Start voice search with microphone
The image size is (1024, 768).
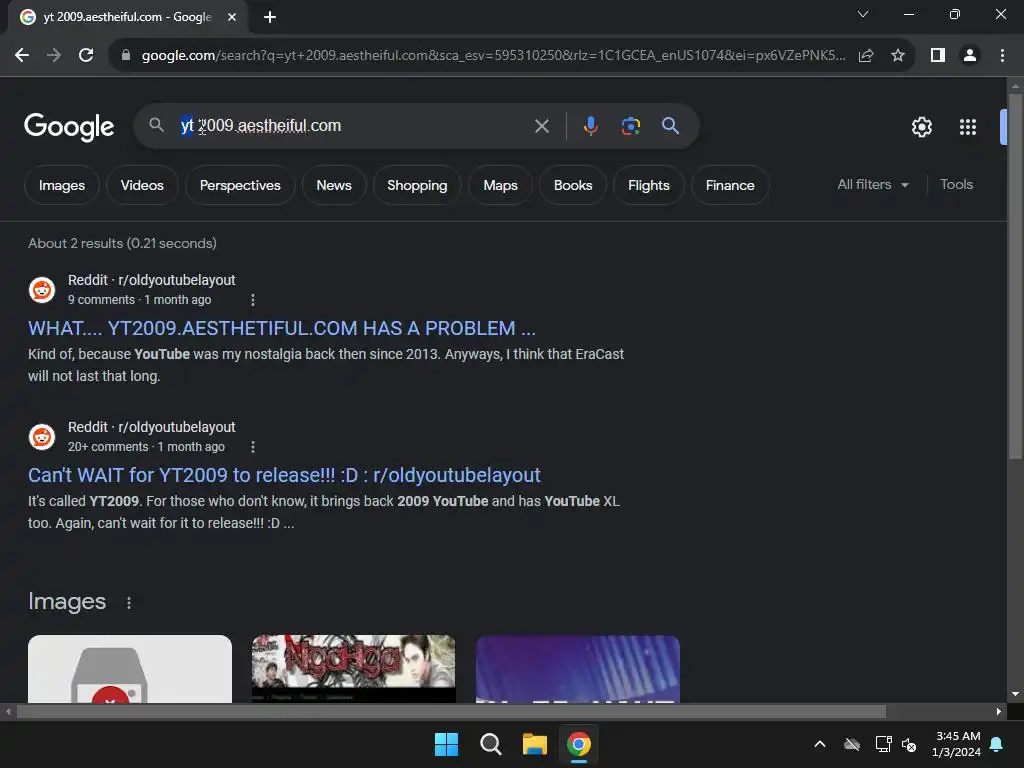(x=590, y=126)
